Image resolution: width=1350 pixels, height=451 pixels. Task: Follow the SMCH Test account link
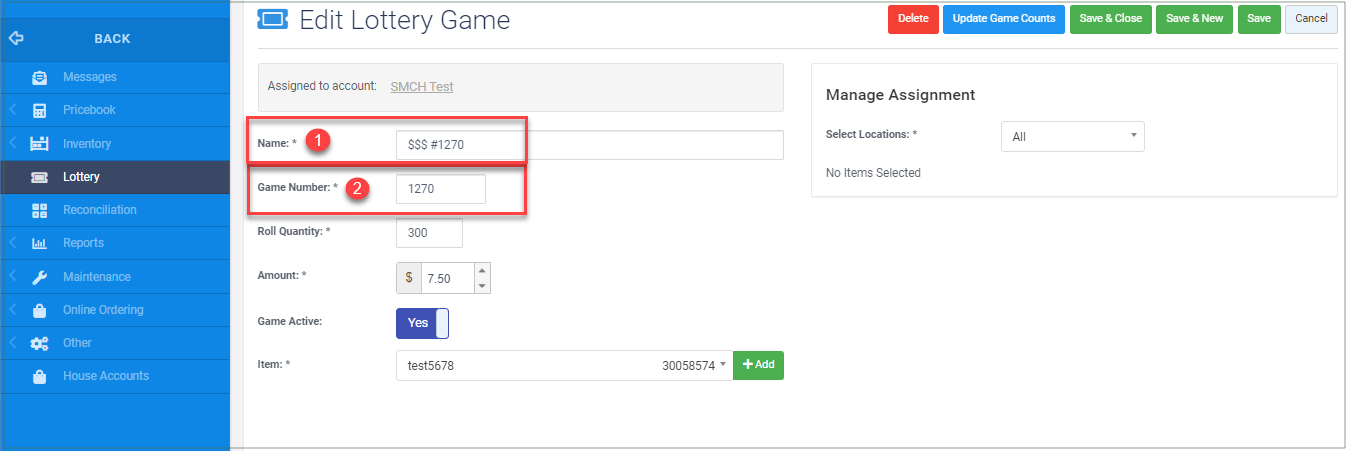click(x=421, y=87)
